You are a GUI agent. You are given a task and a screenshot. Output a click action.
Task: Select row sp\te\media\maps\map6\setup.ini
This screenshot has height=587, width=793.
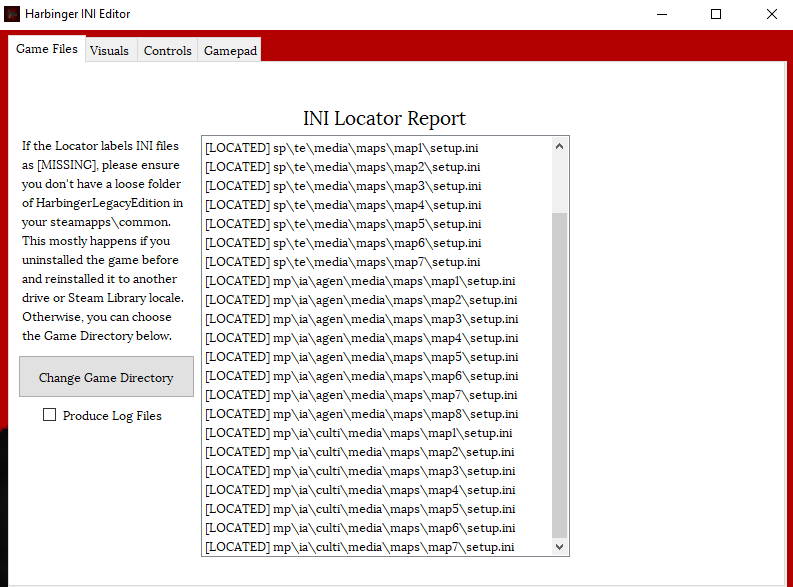[377, 243]
